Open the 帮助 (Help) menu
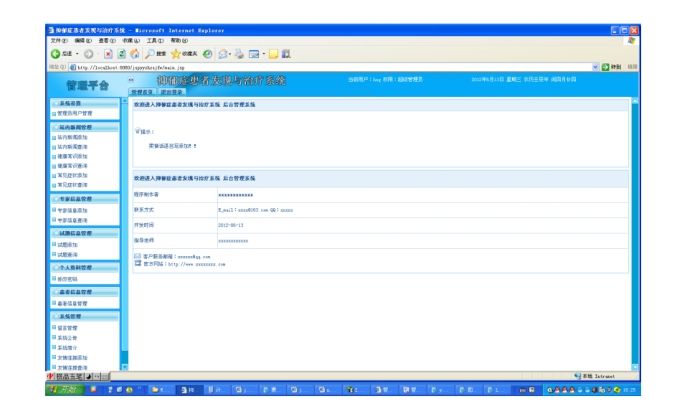This screenshot has width=692, height=419. 179,41
